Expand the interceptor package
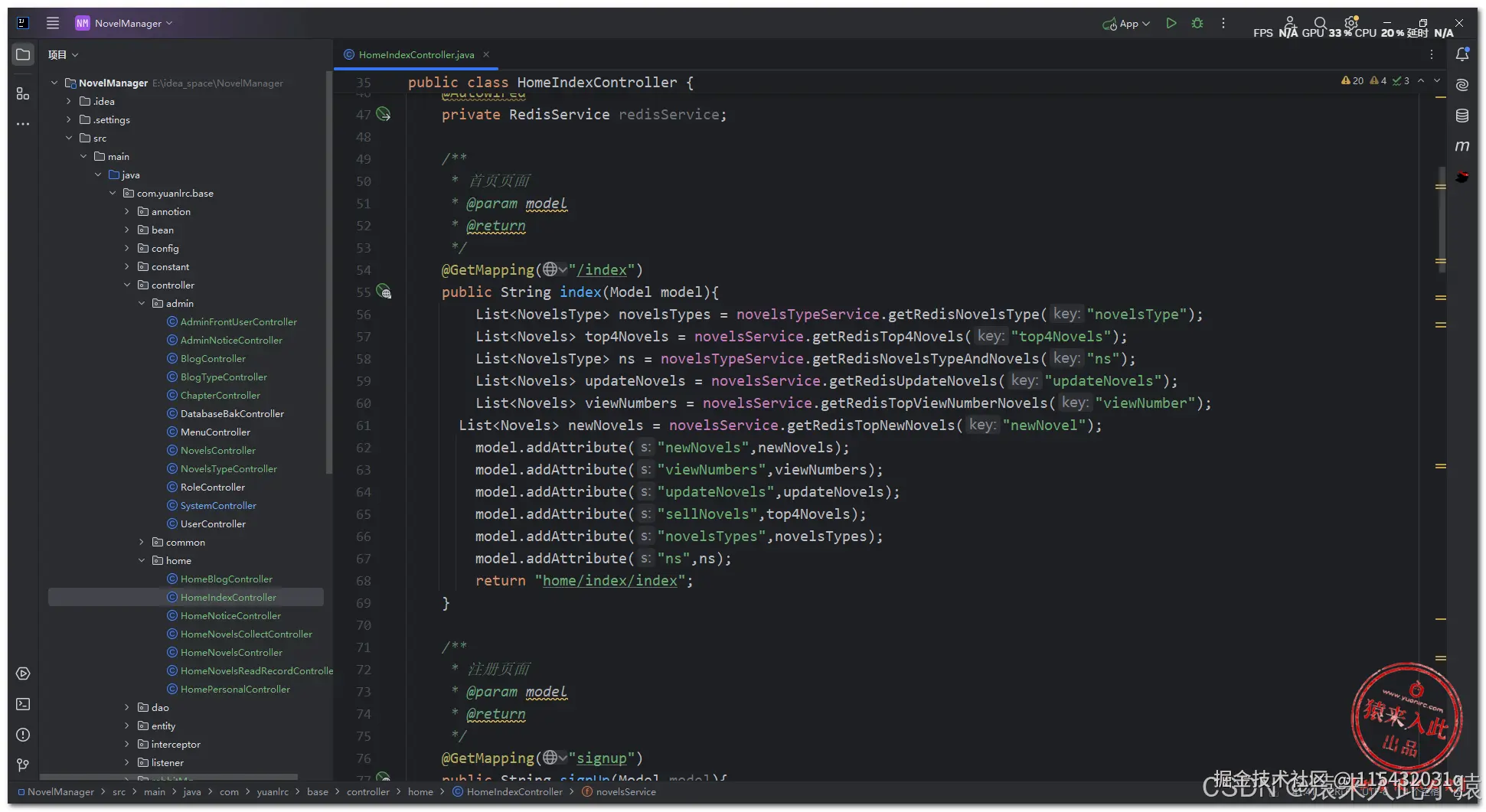The width and height of the screenshot is (1486, 812). tap(127, 744)
